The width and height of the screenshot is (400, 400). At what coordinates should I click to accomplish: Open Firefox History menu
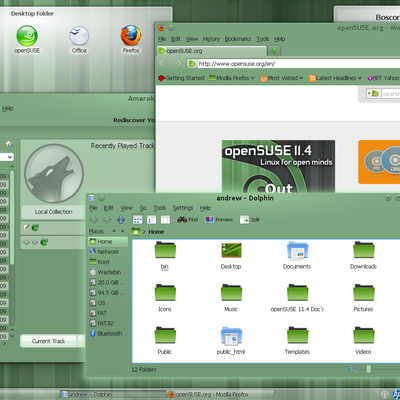point(211,39)
